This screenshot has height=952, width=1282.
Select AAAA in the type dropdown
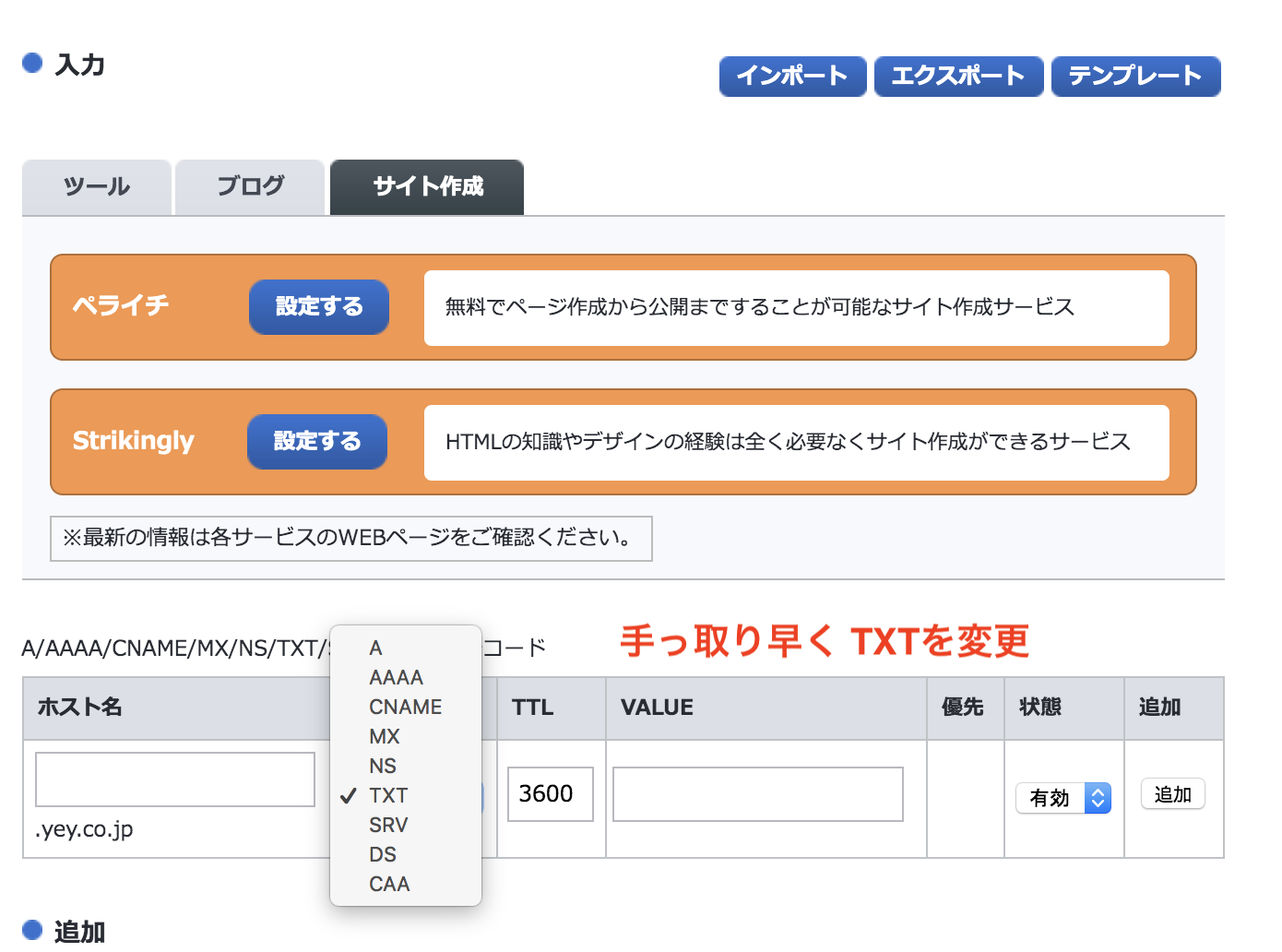click(x=396, y=677)
